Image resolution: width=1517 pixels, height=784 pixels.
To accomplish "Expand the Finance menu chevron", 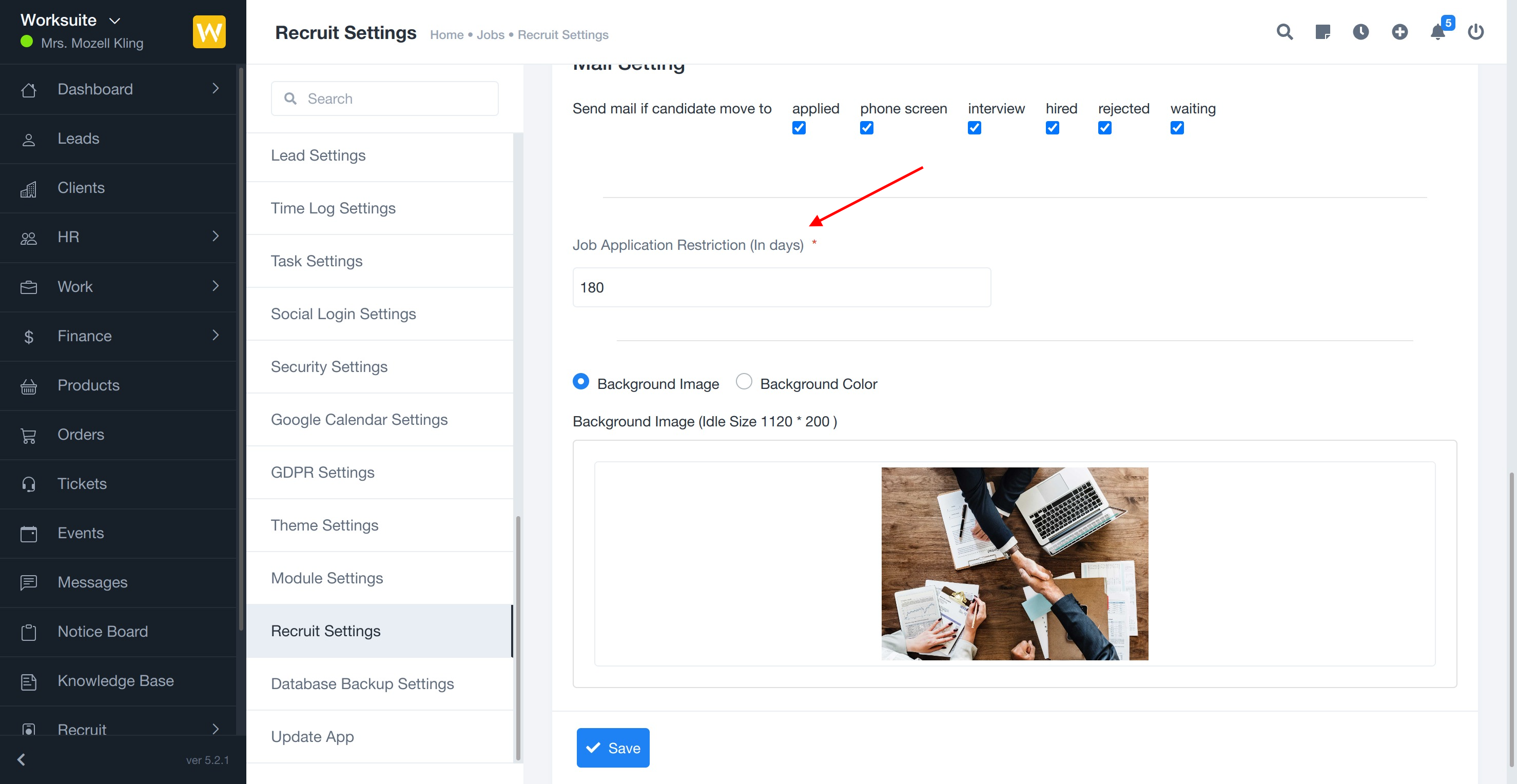I will [216, 336].
